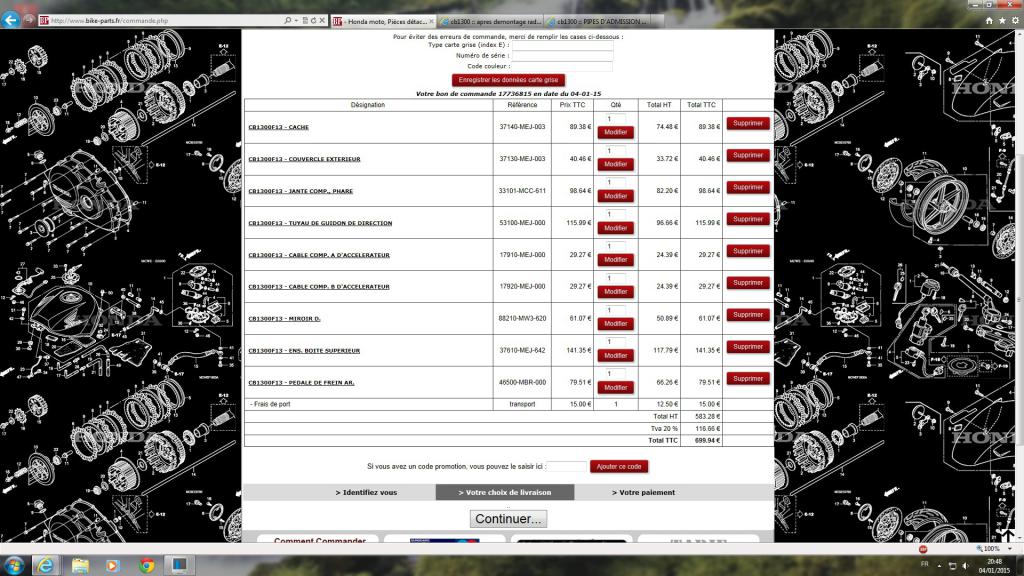
Task: Switch to cb1300 apres demontage tab
Action: coord(490,22)
